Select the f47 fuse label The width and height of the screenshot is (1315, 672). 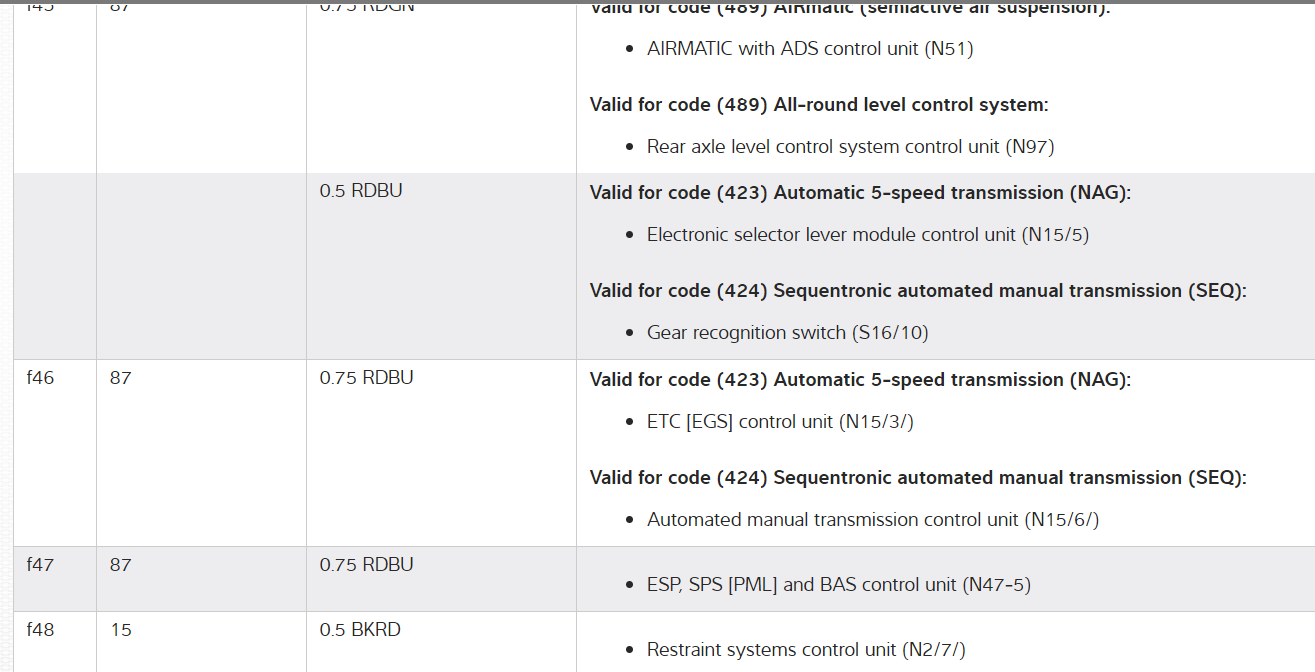coord(40,565)
